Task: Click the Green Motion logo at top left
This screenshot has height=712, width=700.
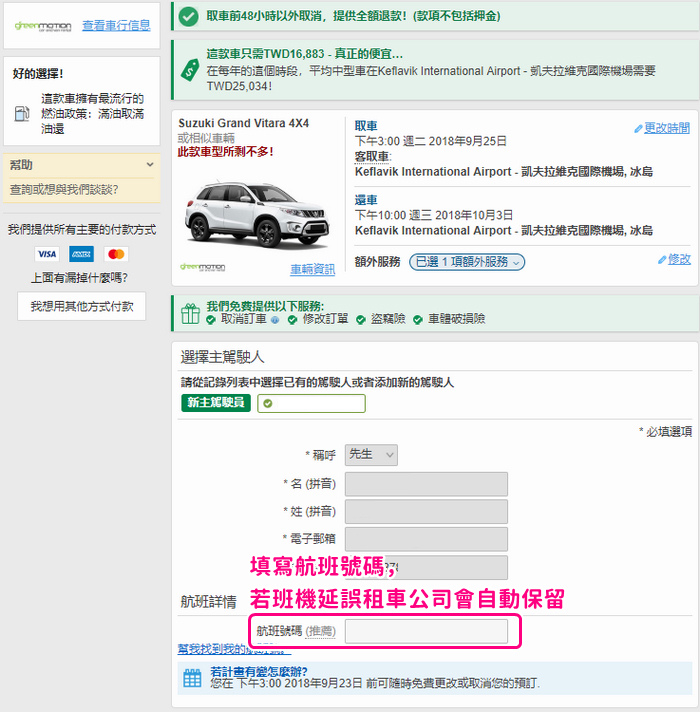Action: point(43,26)
